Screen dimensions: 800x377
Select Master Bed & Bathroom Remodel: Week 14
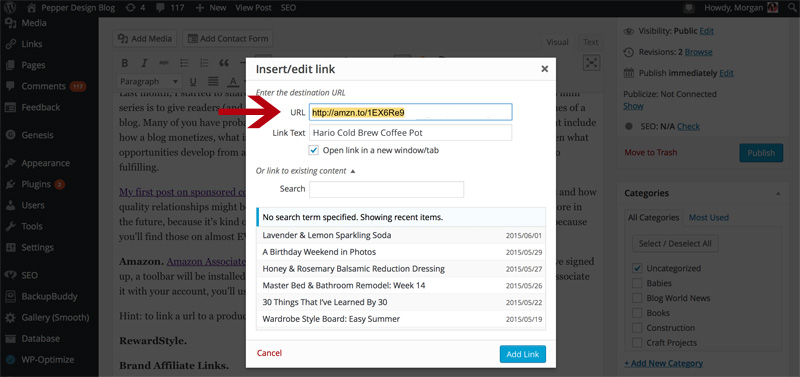coord(401,285)
